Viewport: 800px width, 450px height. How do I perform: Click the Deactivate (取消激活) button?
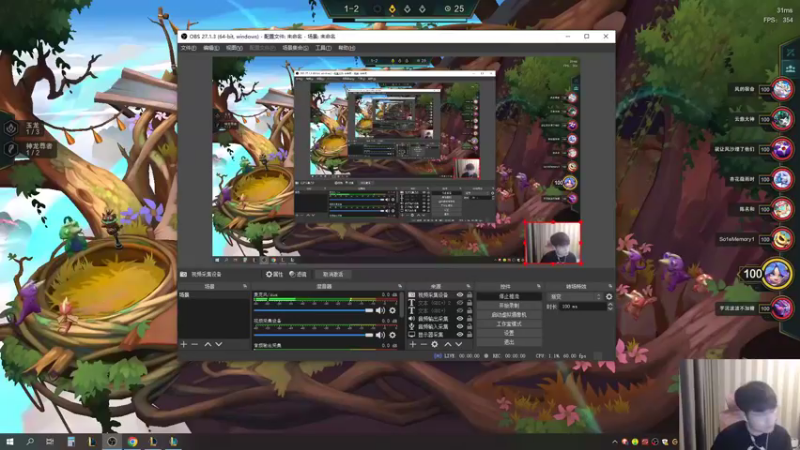pos(333,274)
